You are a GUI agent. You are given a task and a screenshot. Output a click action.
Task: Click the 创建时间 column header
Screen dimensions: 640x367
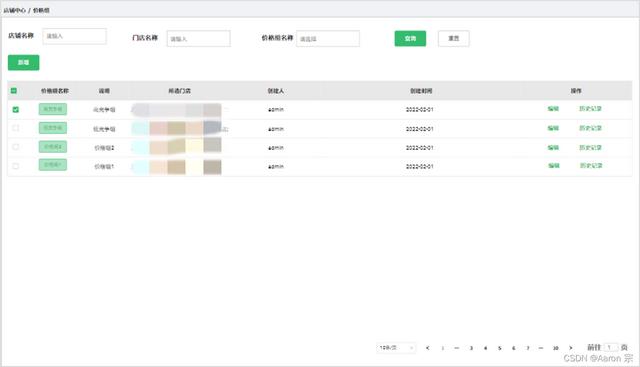(x=421, y=91)
